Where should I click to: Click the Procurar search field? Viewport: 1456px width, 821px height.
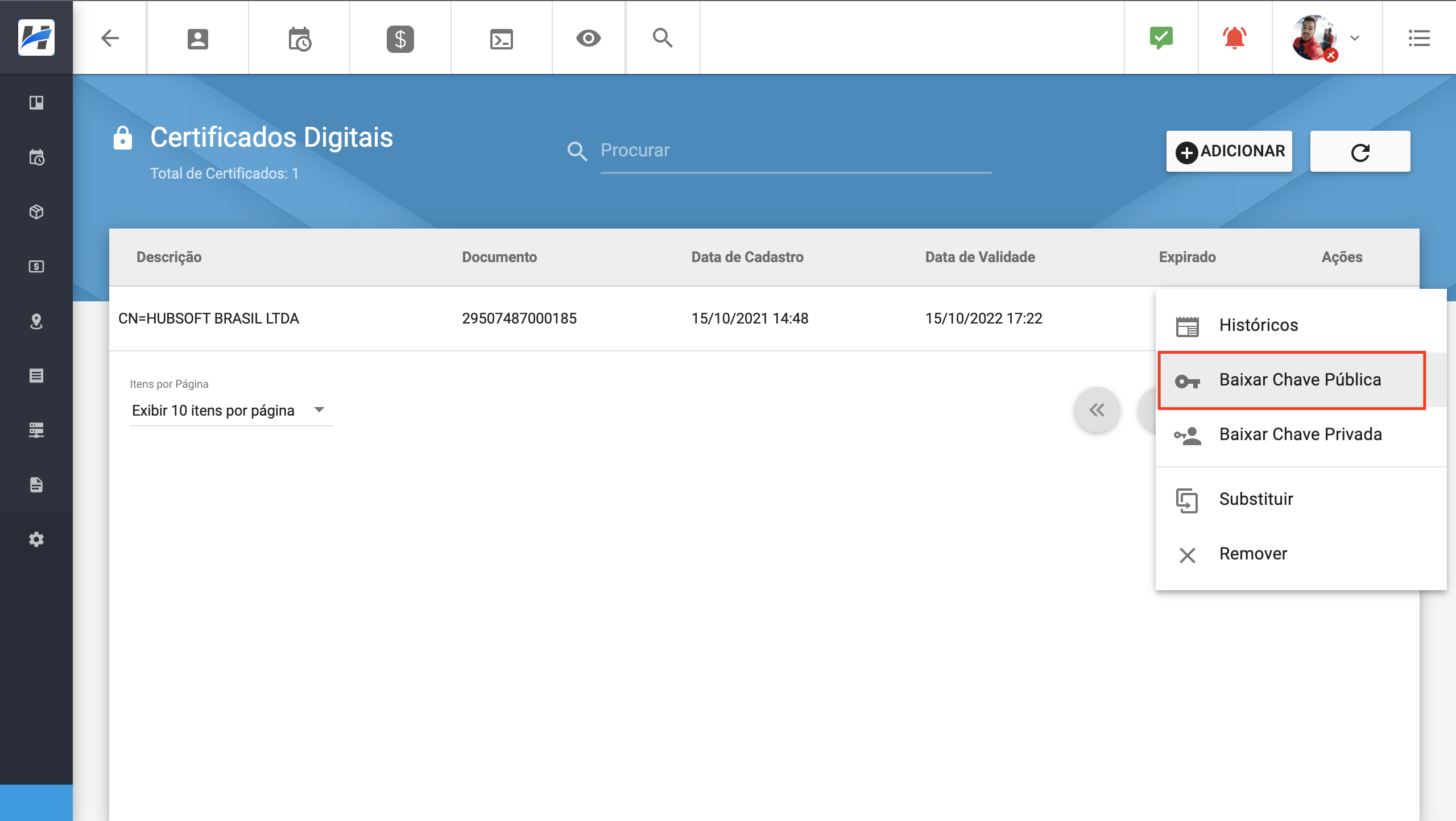click(795, 151)
